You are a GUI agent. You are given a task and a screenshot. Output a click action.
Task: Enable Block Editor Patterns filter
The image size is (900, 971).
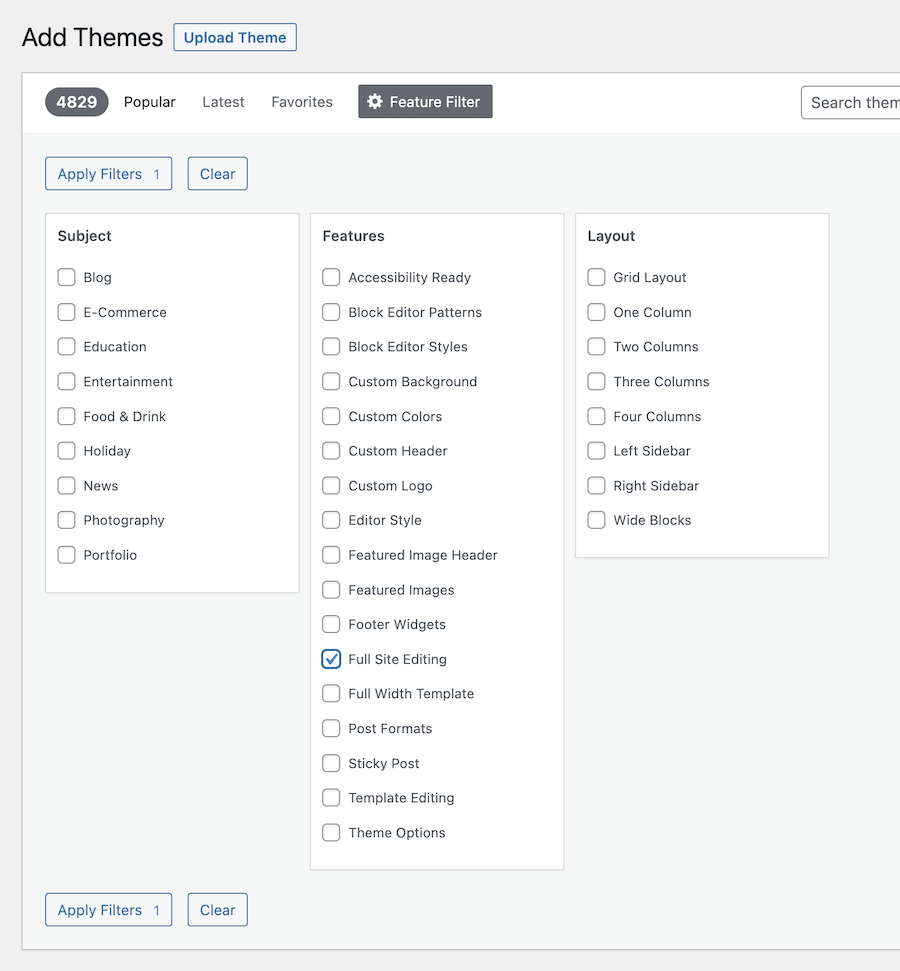point(331,311)
